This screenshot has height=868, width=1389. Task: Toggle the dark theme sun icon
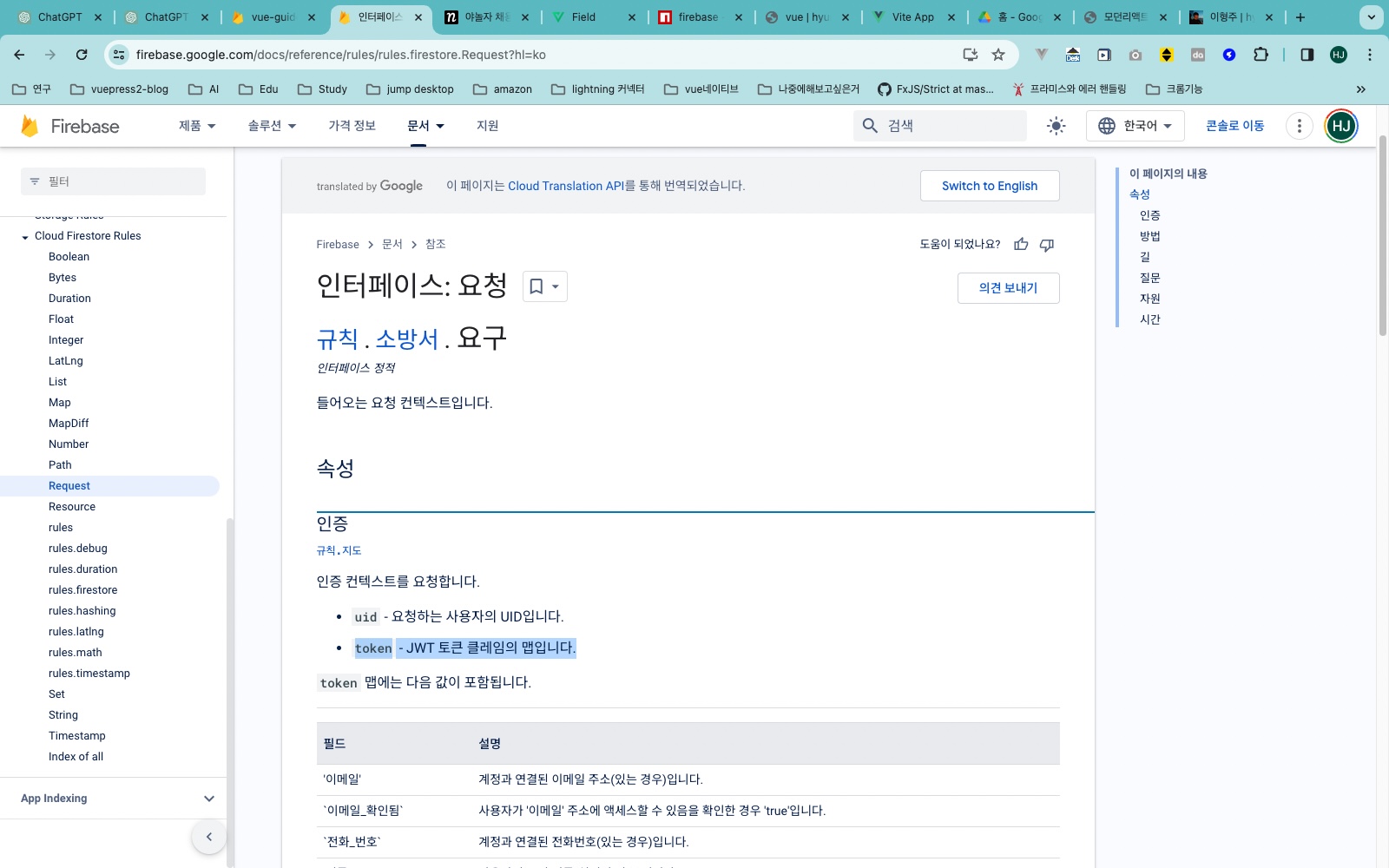tap(1056, 126)
